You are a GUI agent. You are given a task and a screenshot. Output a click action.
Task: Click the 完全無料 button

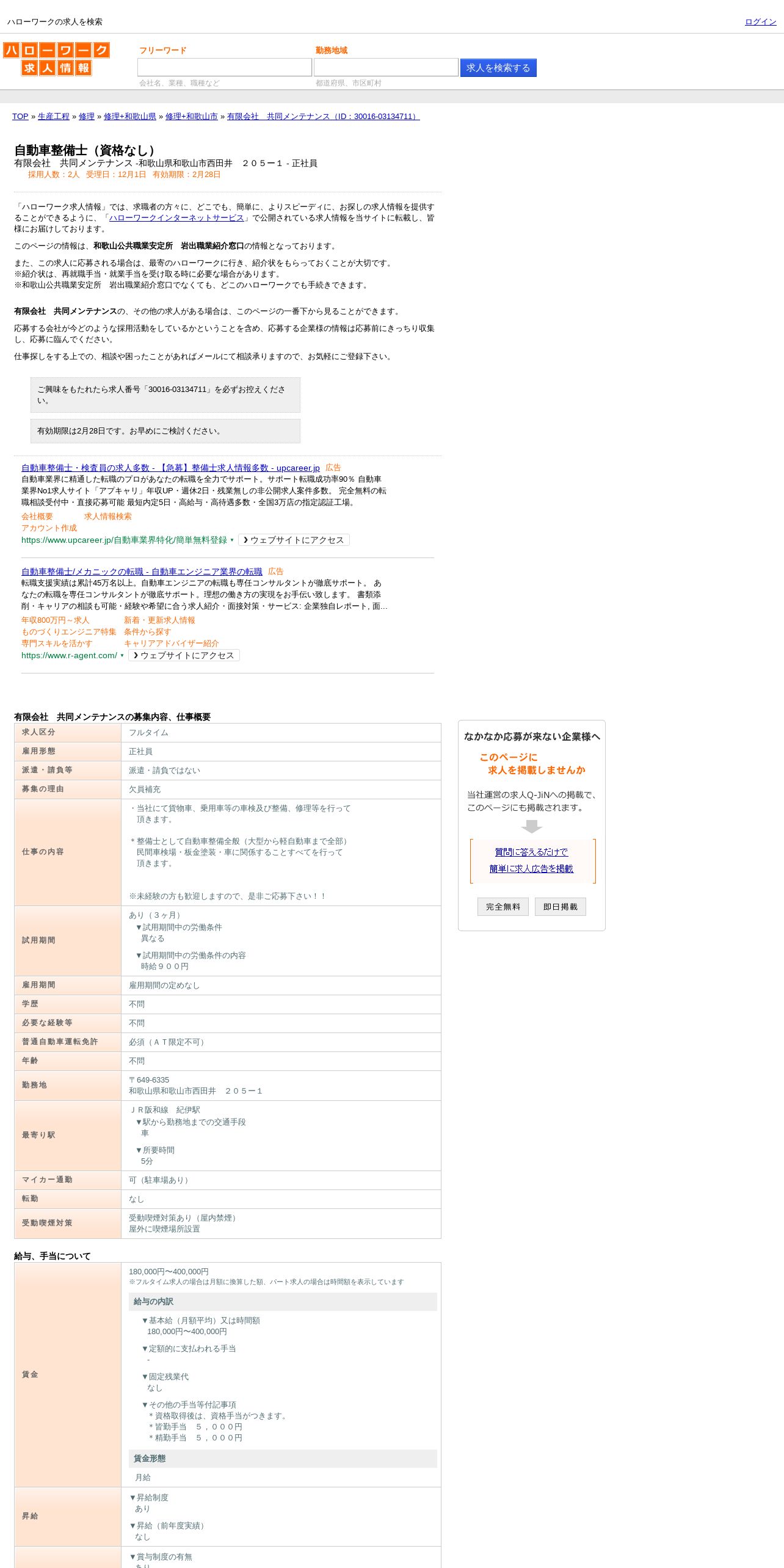[x=503, y=907]
